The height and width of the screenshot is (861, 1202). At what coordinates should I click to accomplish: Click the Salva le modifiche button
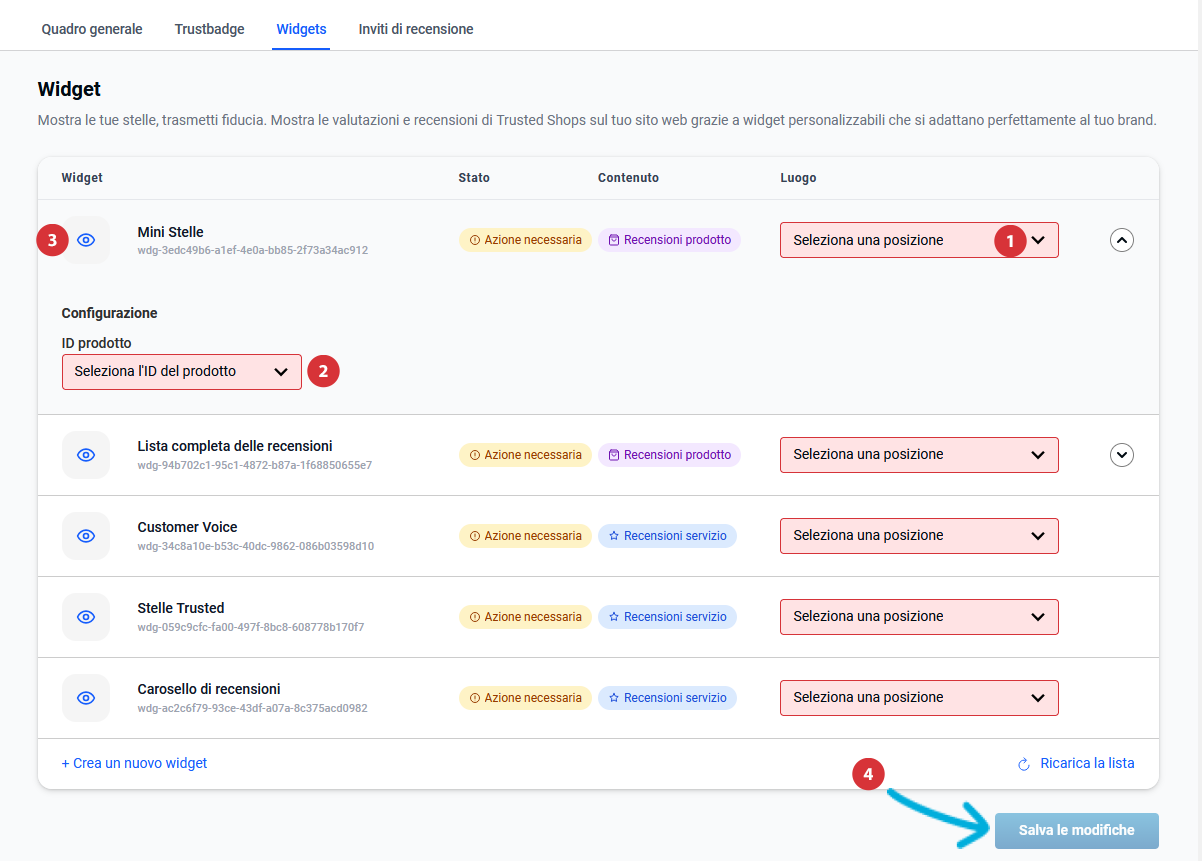1076,830
